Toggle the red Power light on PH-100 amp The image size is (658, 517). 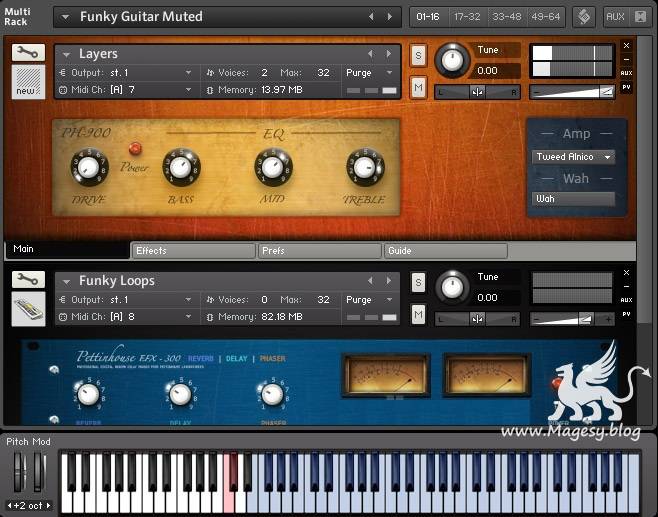(135, 148)
